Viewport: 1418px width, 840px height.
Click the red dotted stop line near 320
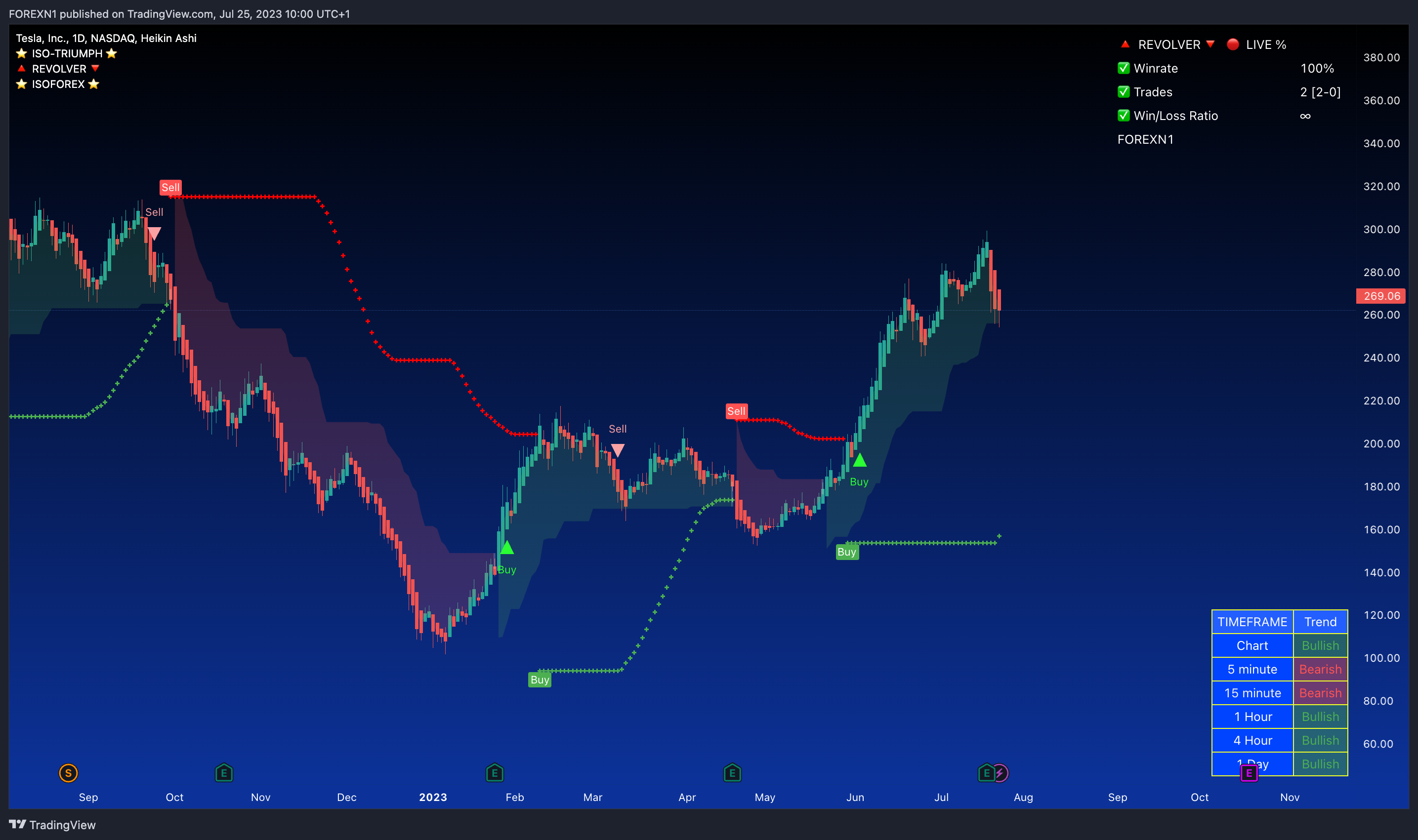[244, 197]
